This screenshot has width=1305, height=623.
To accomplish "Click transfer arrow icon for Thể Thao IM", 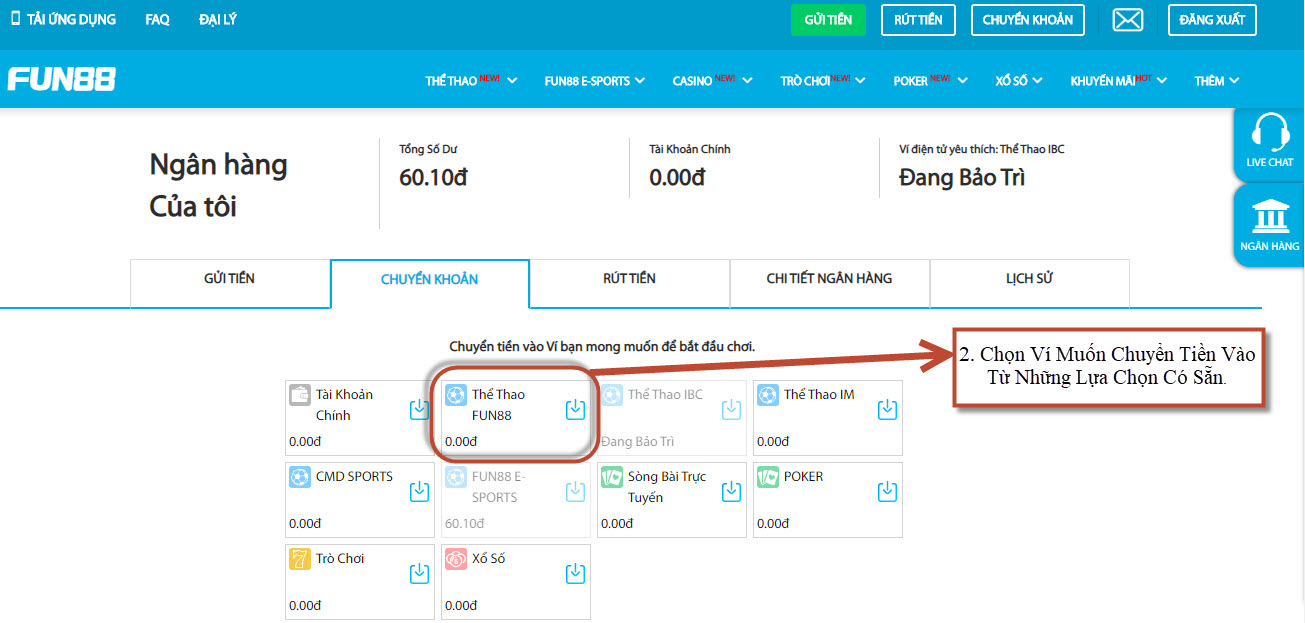I will [x=888, y=410].
